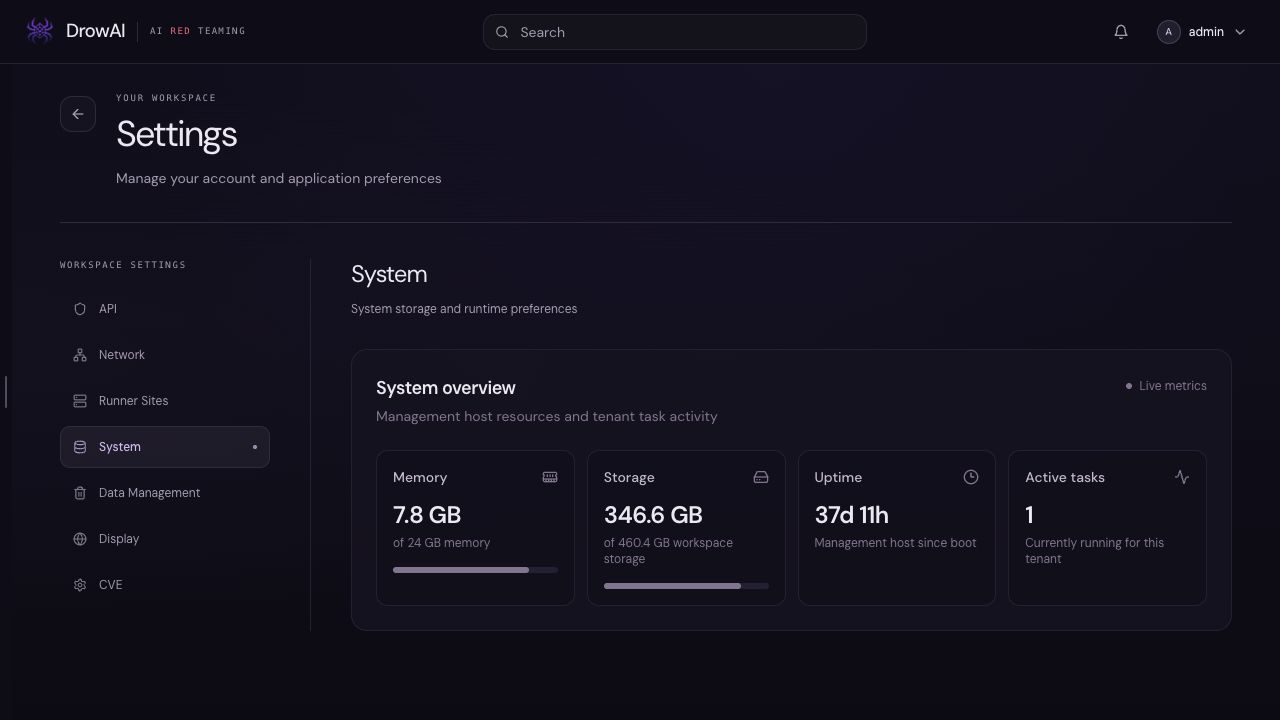
Task: Click the System overview heading
Action: point(446,388)
